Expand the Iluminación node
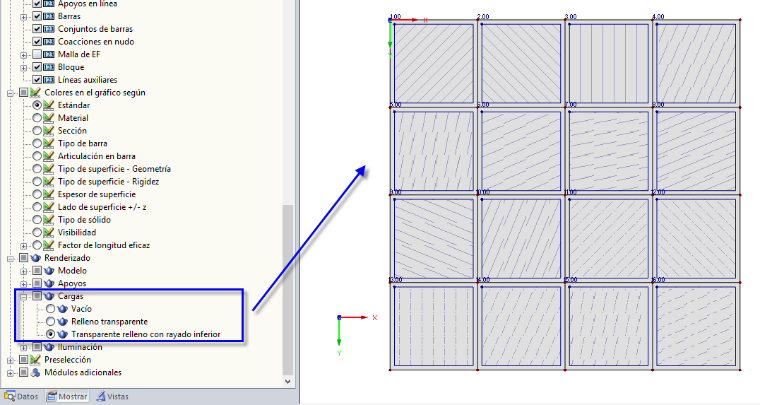760x405 pixels. pos(23,347)
